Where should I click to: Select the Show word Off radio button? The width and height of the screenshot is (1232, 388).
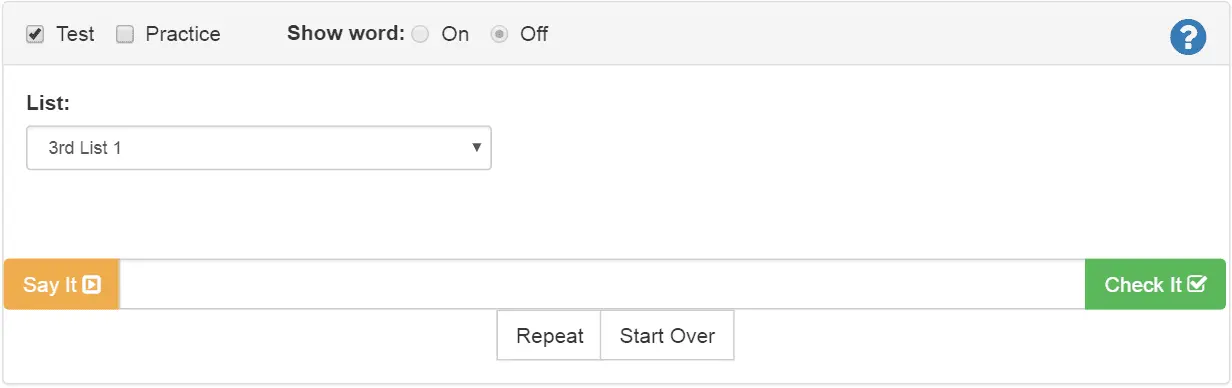(499, 35)
